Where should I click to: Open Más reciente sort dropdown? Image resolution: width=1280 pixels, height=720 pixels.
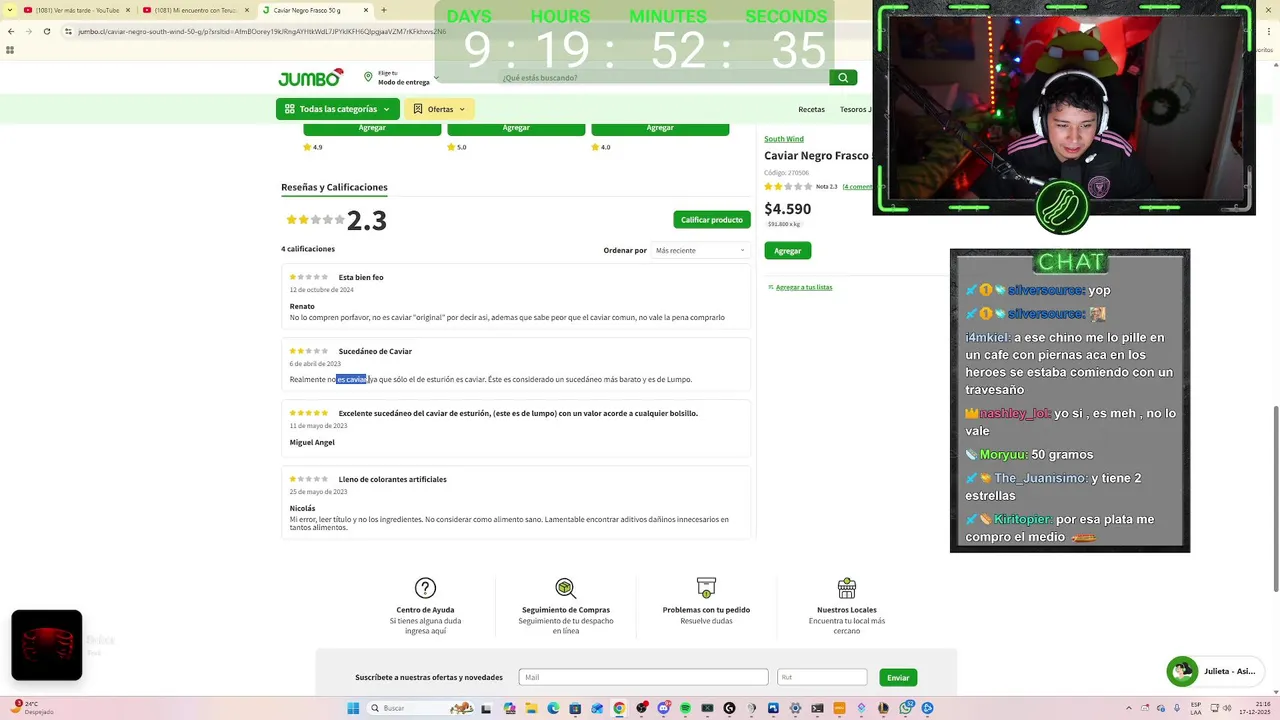point(700,250)
